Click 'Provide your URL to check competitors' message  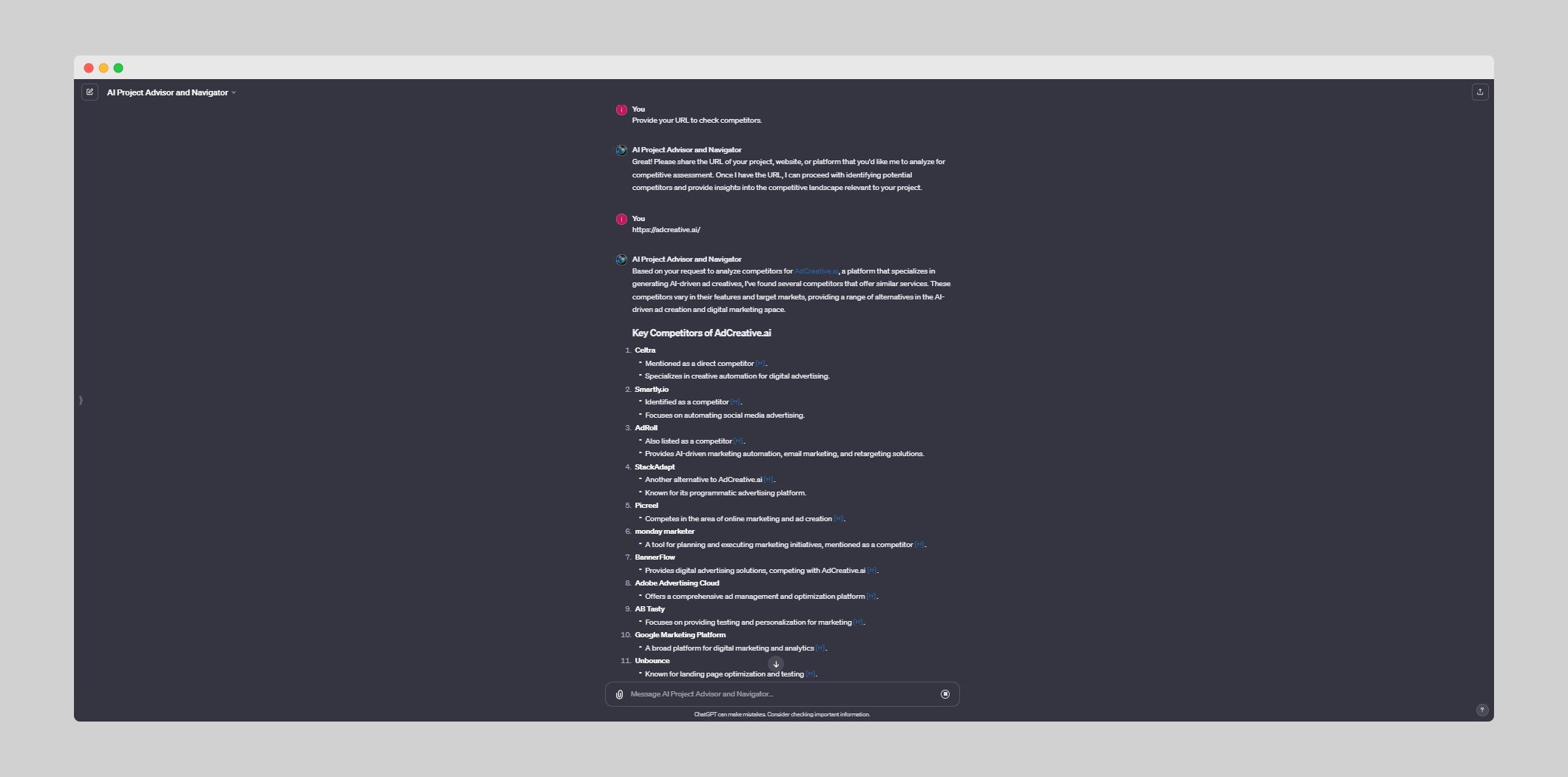697,121
